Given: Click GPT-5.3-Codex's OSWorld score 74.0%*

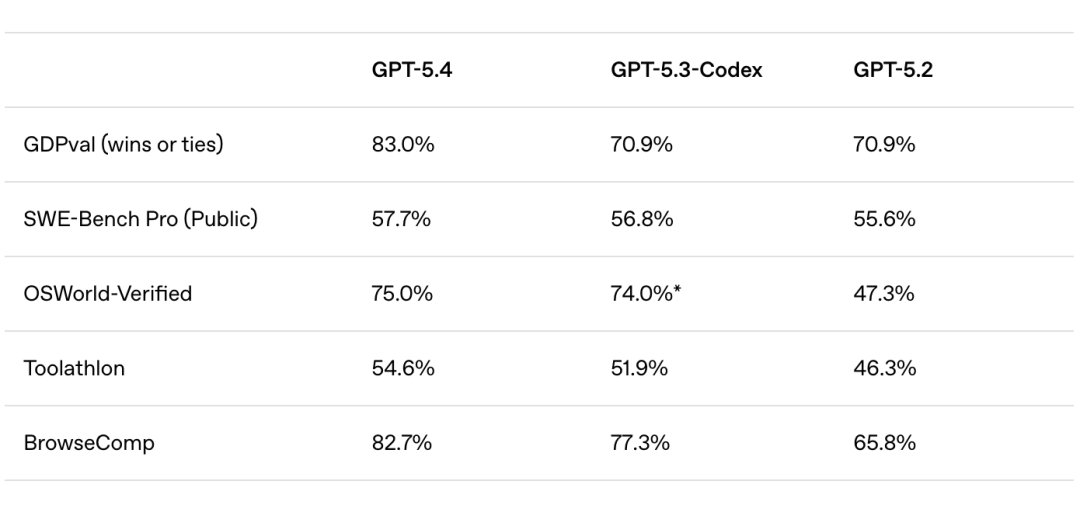Looking at the screenshot, I should tap(646, 294).
